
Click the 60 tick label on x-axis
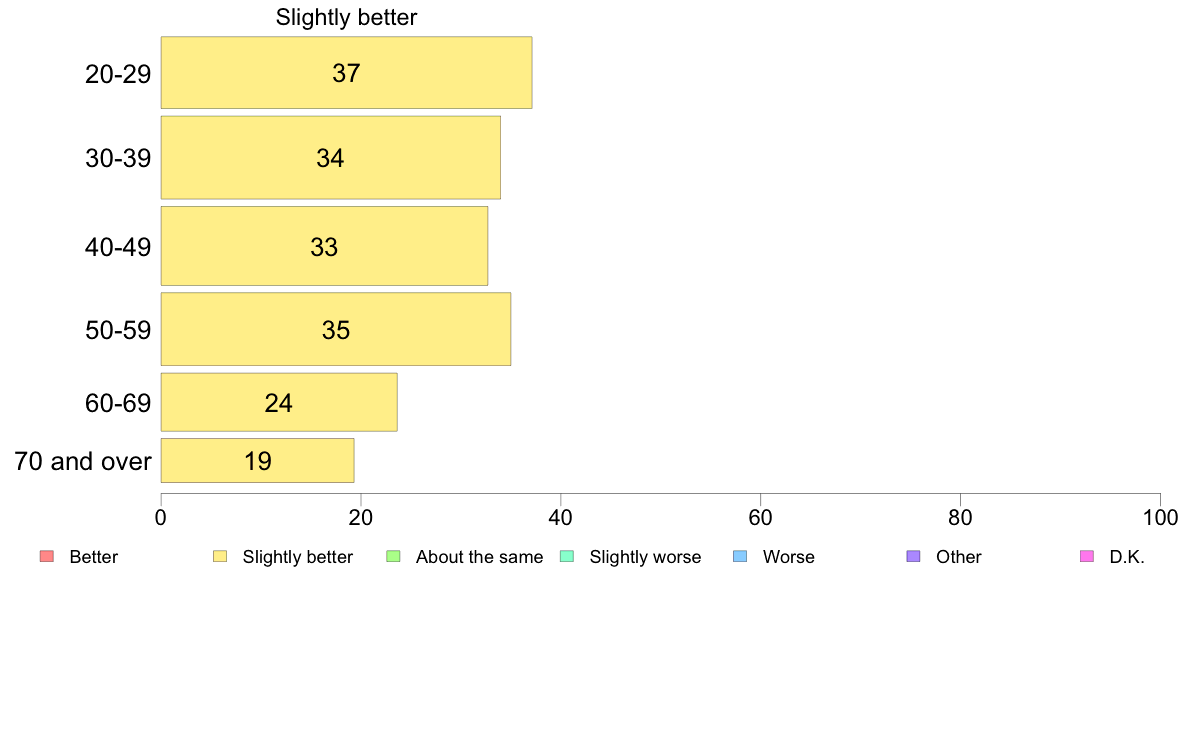point(760,518)
